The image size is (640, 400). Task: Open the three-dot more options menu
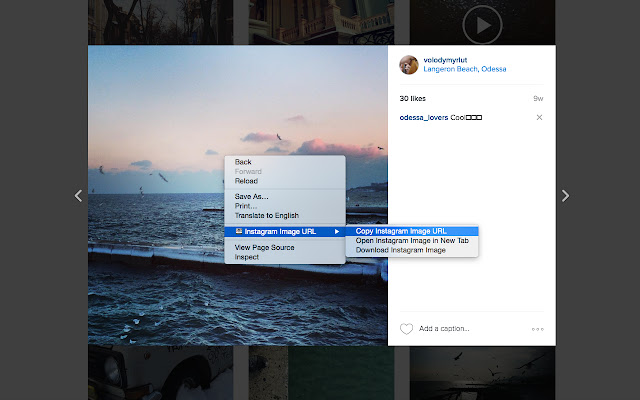(x=537, y=329)
